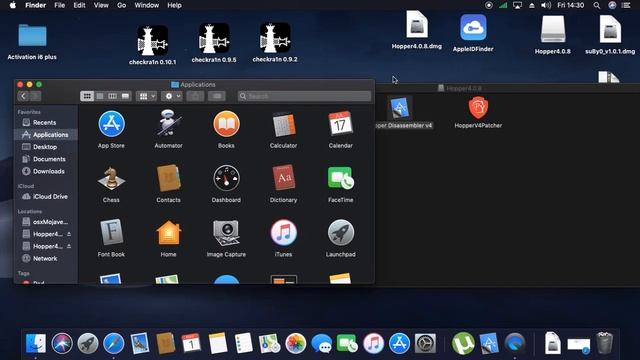Select the Font Book app icon

(111, 232)
